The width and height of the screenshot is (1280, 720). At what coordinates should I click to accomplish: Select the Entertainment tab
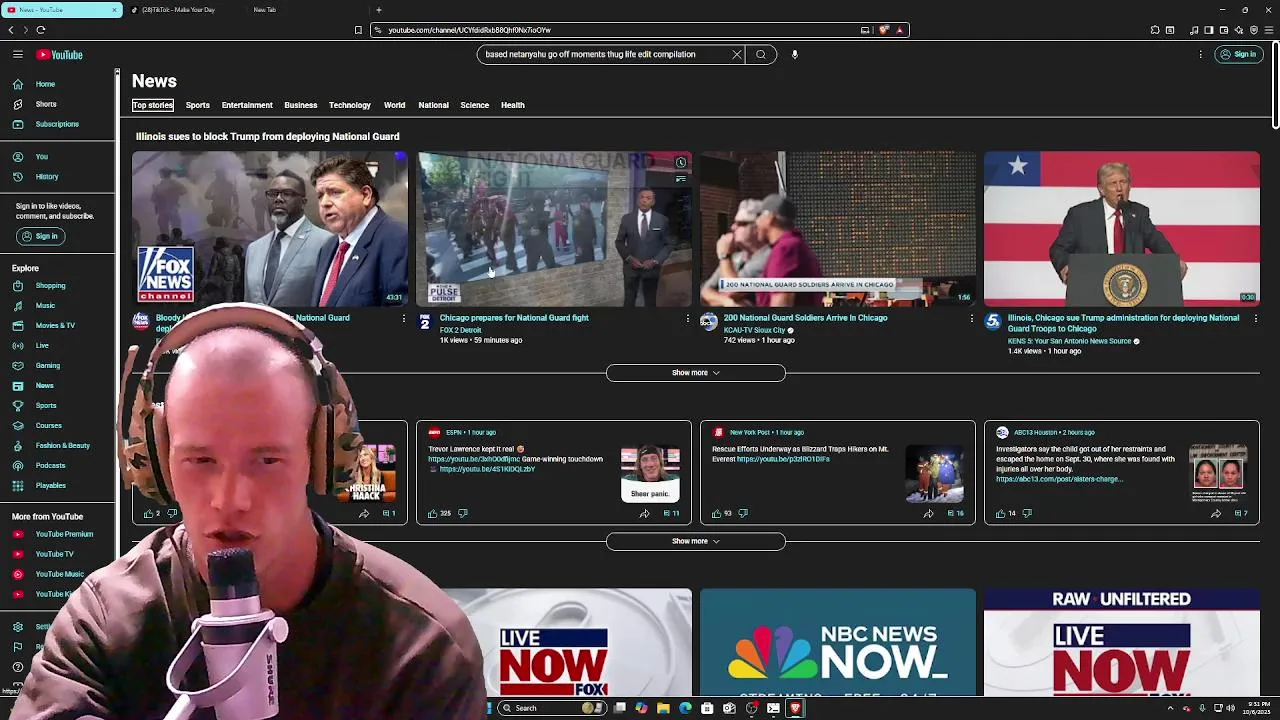click(x=247, y=105)
